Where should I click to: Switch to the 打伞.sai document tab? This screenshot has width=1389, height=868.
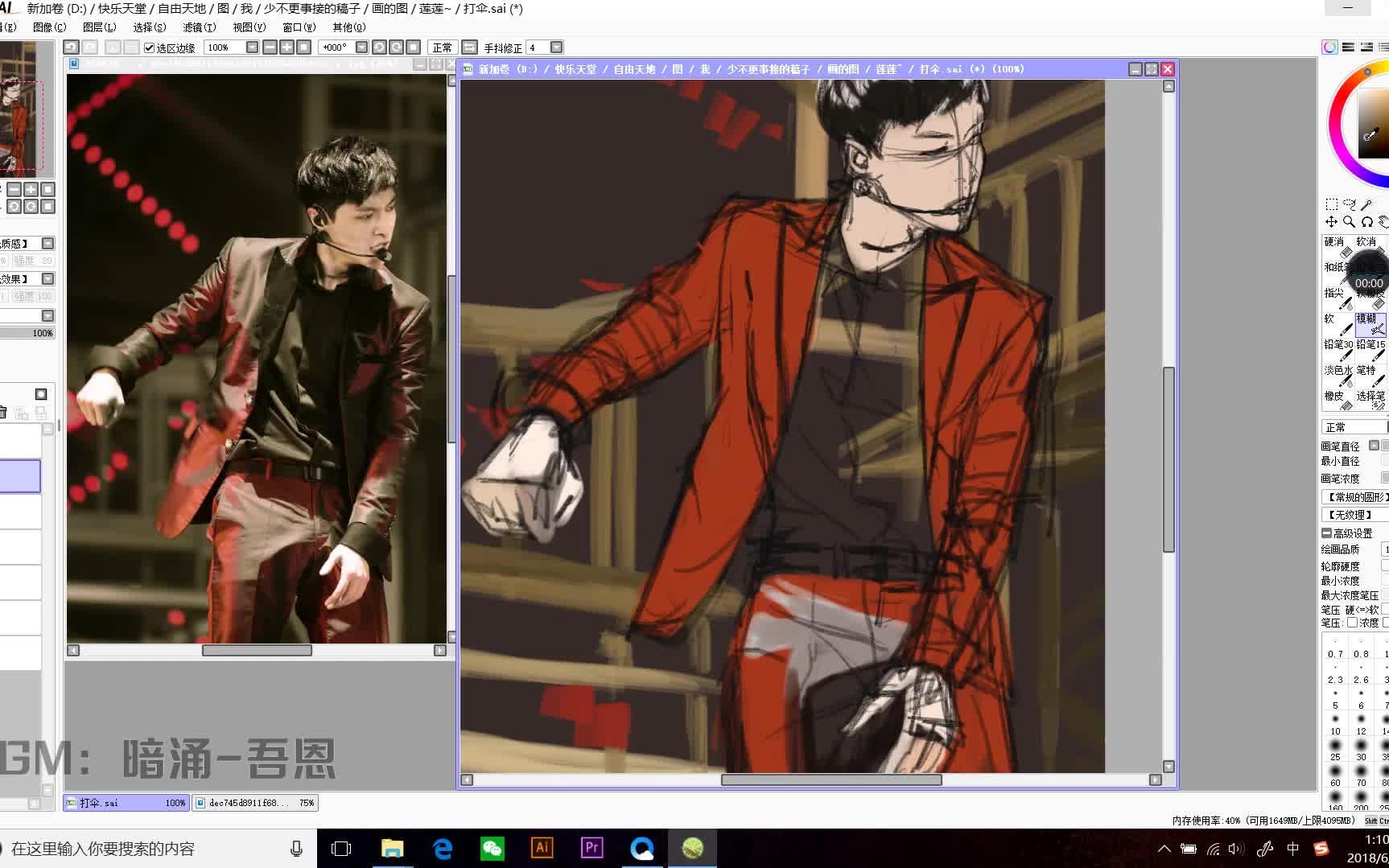click(x=126, y=803)
